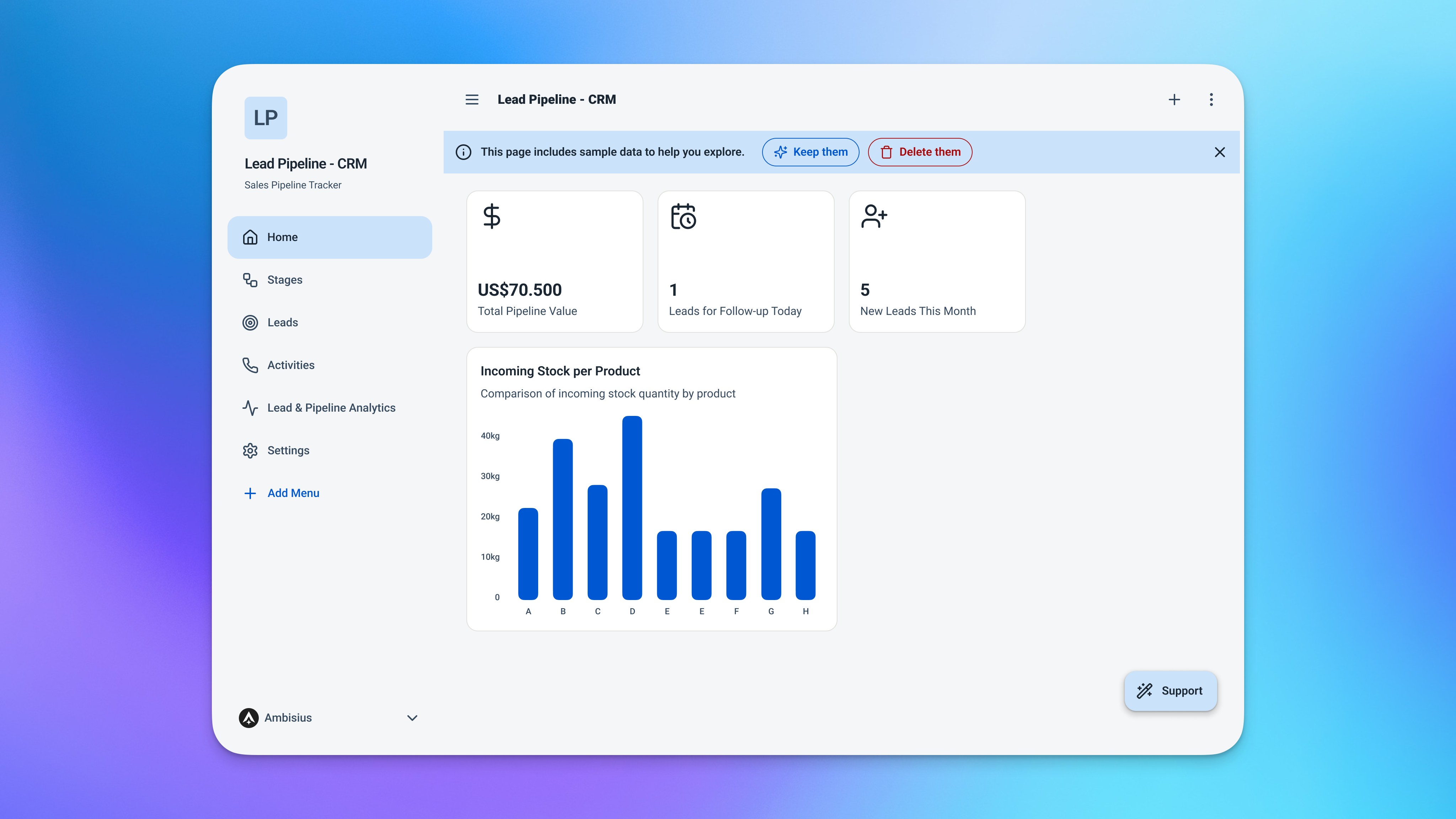This screenshot has width=1456, height=819.
Task: Select Home in the navigation menu
Action: tap(282, 237)
